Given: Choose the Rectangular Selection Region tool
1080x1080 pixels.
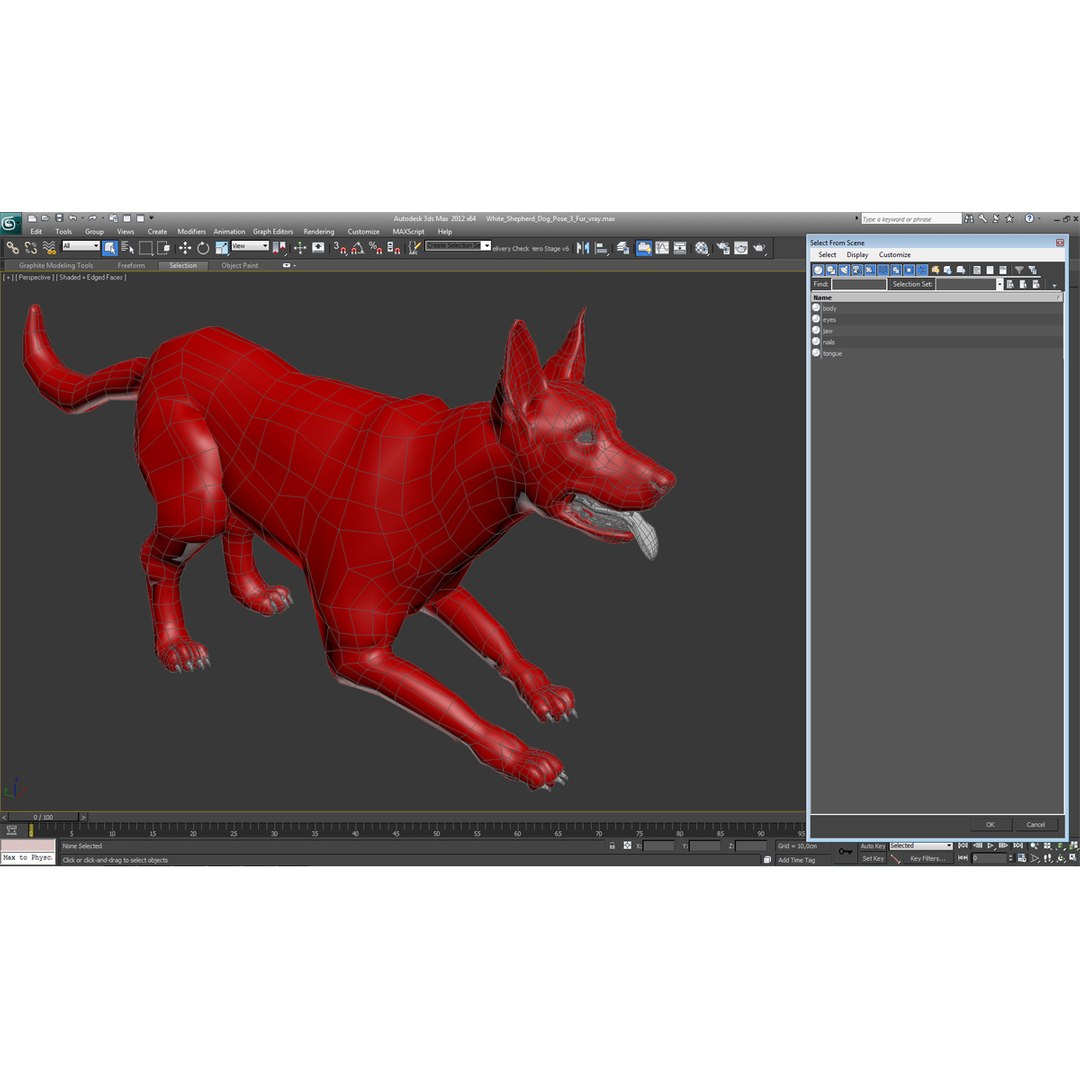Looking at the screenshot, I should [x=146, y=248].
